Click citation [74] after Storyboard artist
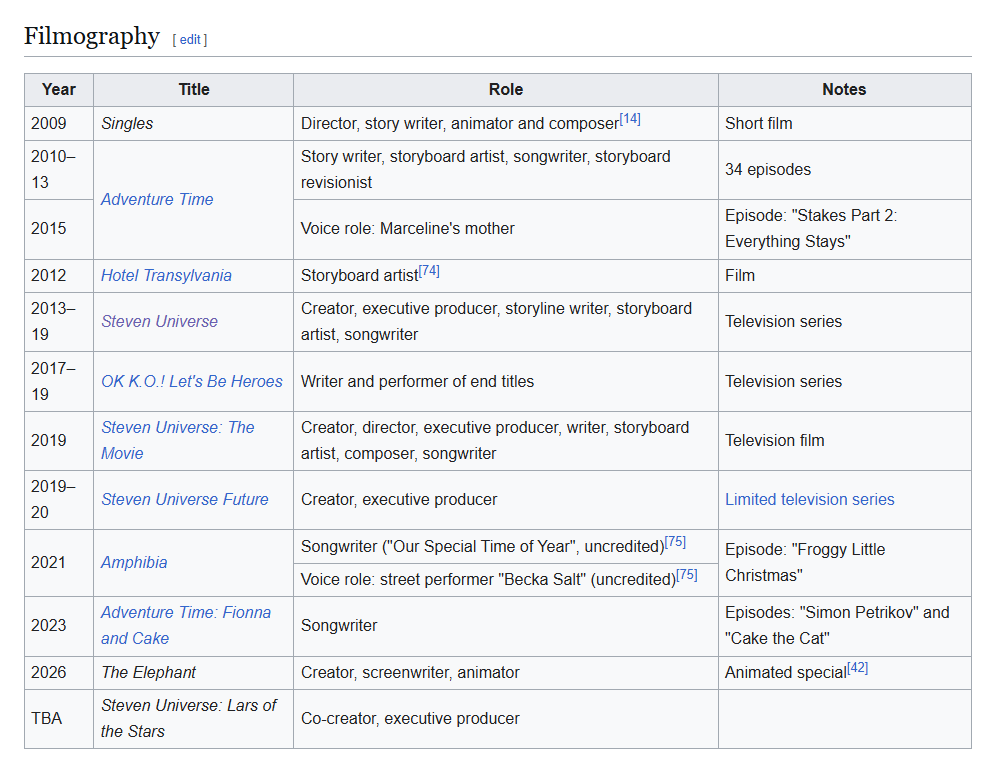The height and width of the screenshot is (778, 981). point(429,271)
